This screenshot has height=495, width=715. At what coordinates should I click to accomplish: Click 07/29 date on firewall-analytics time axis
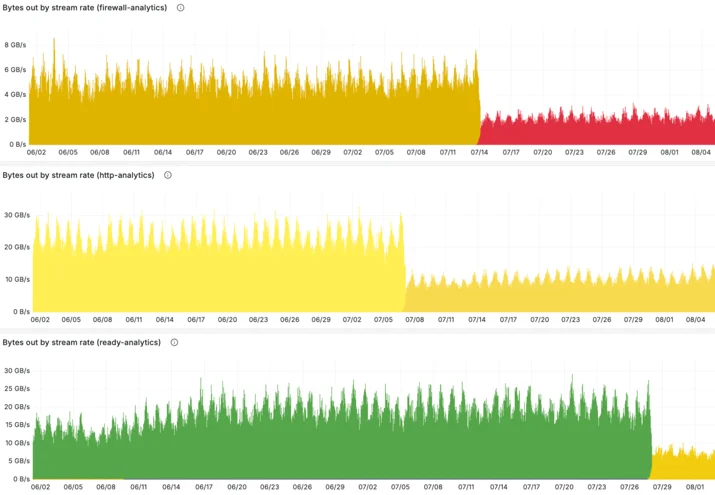[637, 152]
